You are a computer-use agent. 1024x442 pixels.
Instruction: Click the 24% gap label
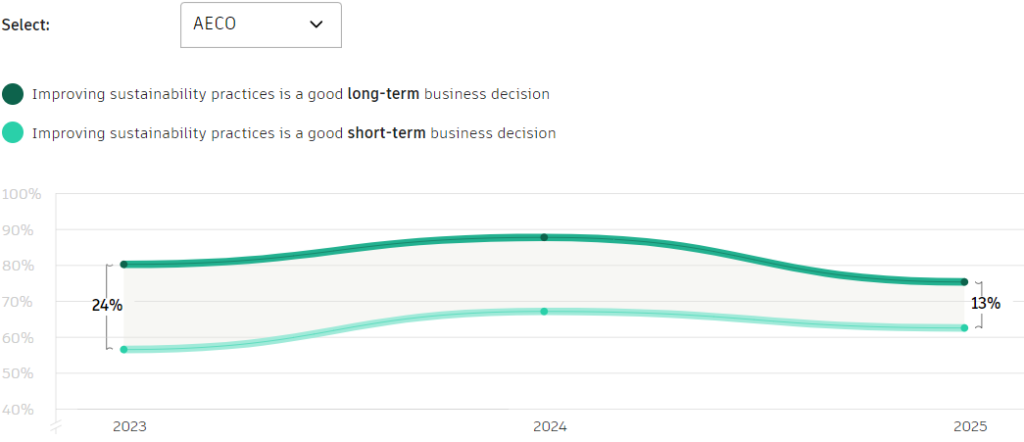[107, 305]
